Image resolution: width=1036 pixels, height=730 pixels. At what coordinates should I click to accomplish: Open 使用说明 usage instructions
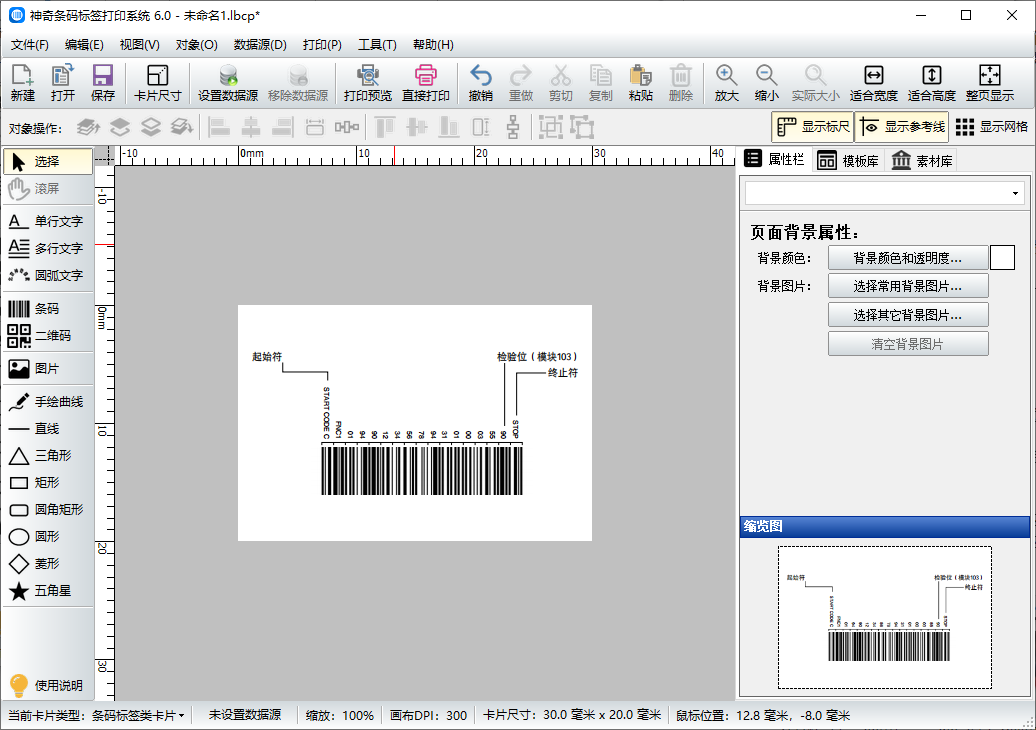click(46, 685)
